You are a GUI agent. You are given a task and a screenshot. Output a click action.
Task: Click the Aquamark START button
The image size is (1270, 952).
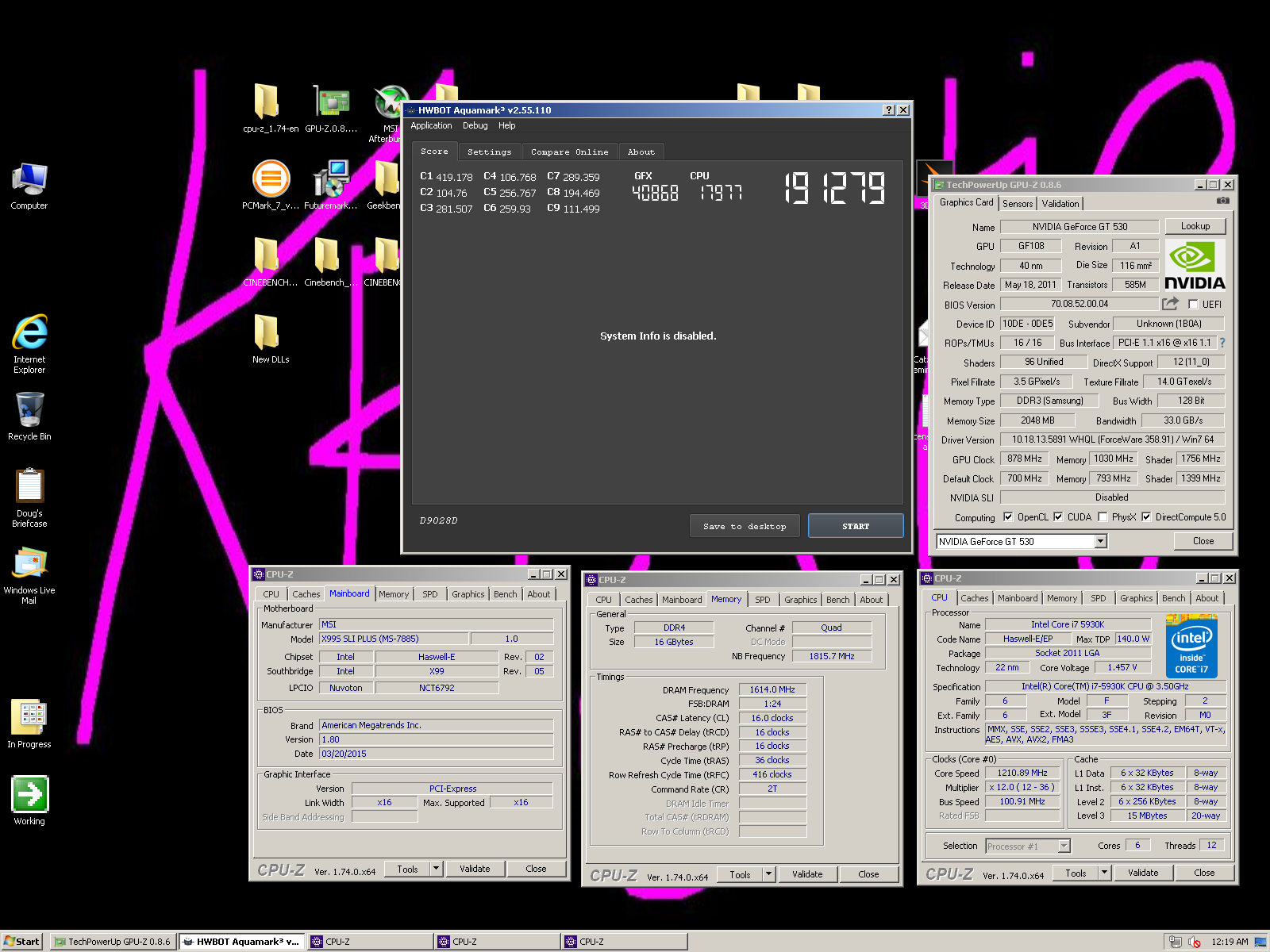pos(856,526)
